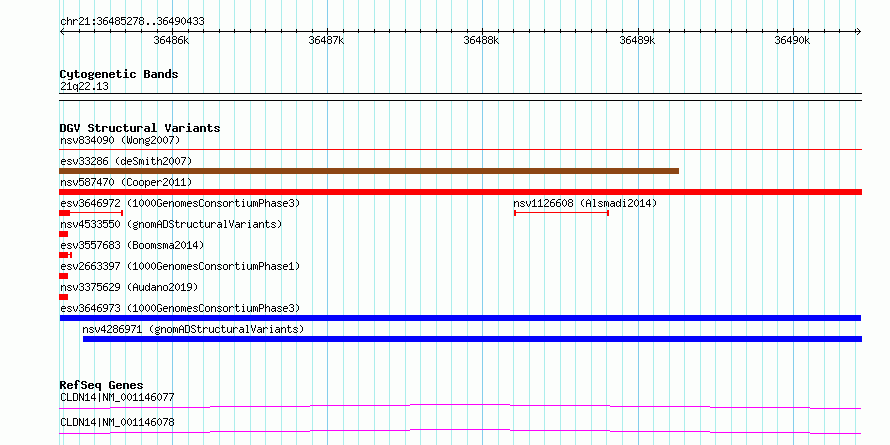
Task: Click the 36489k ruler tick label
Action: tap(637, 40)
